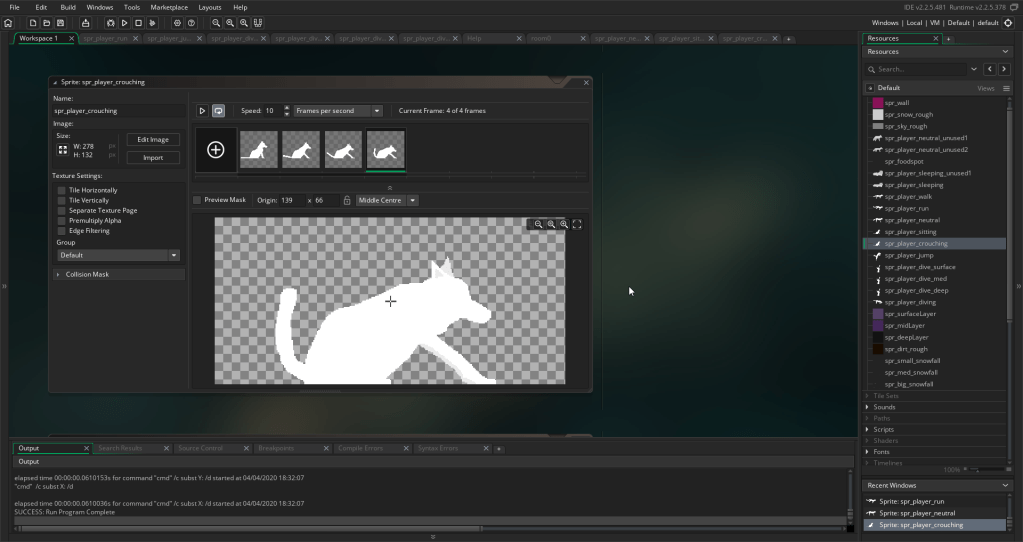
Task: Click the origin lock padlock icon
Action: pos(346,200)
